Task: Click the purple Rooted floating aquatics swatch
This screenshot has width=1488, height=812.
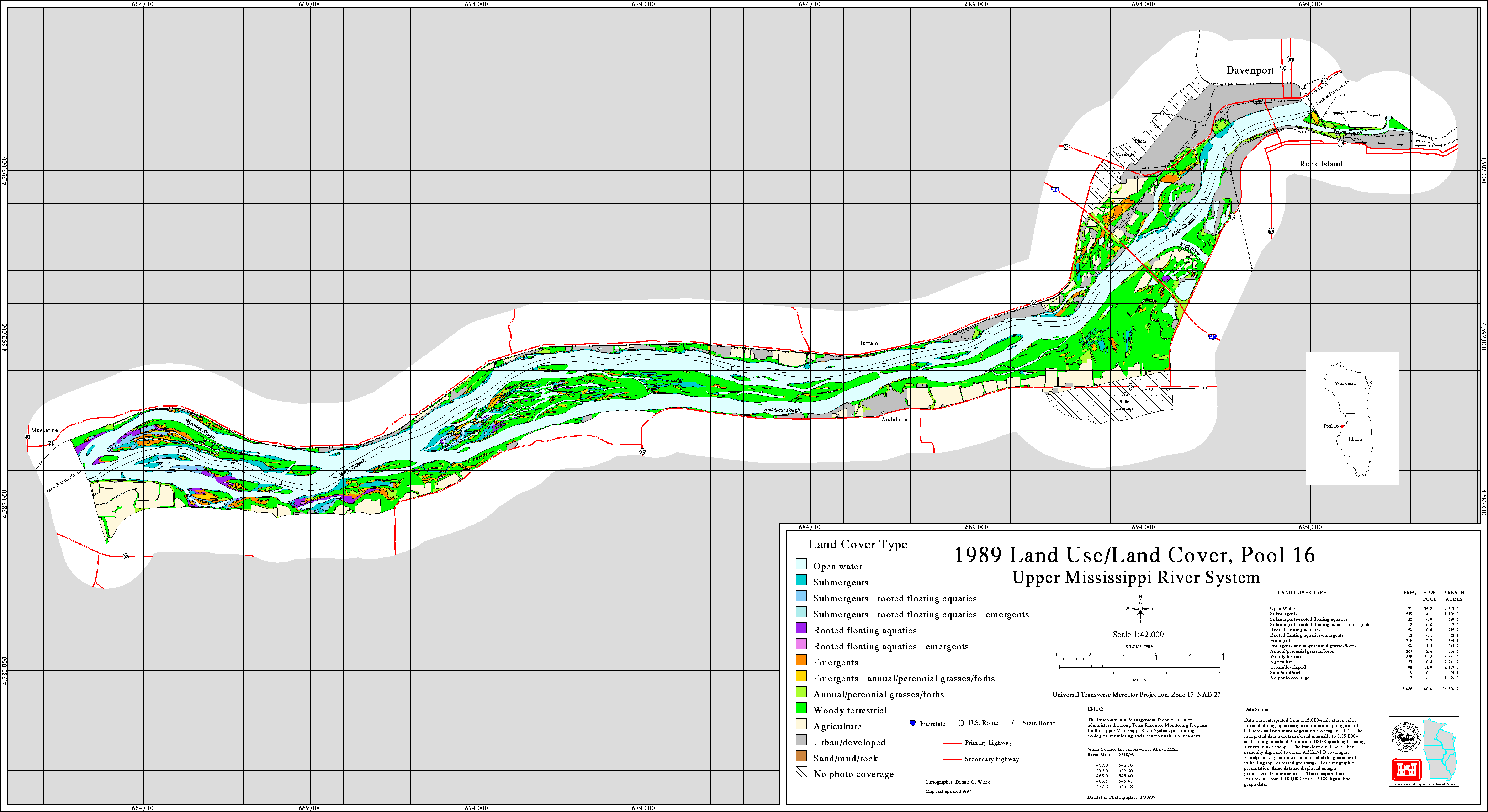Action: pyautogui.click(x=801, y=628)
